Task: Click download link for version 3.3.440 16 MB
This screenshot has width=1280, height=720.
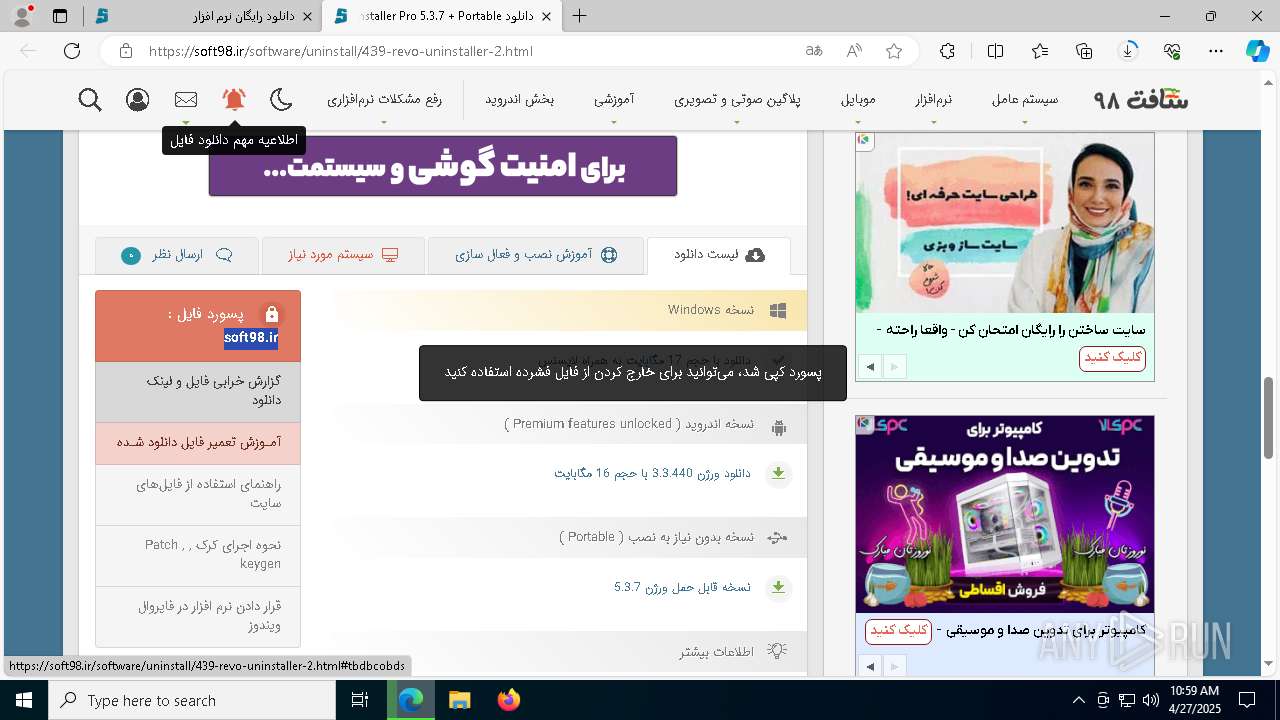Action: pyautogui.click(x=652, y=473)
